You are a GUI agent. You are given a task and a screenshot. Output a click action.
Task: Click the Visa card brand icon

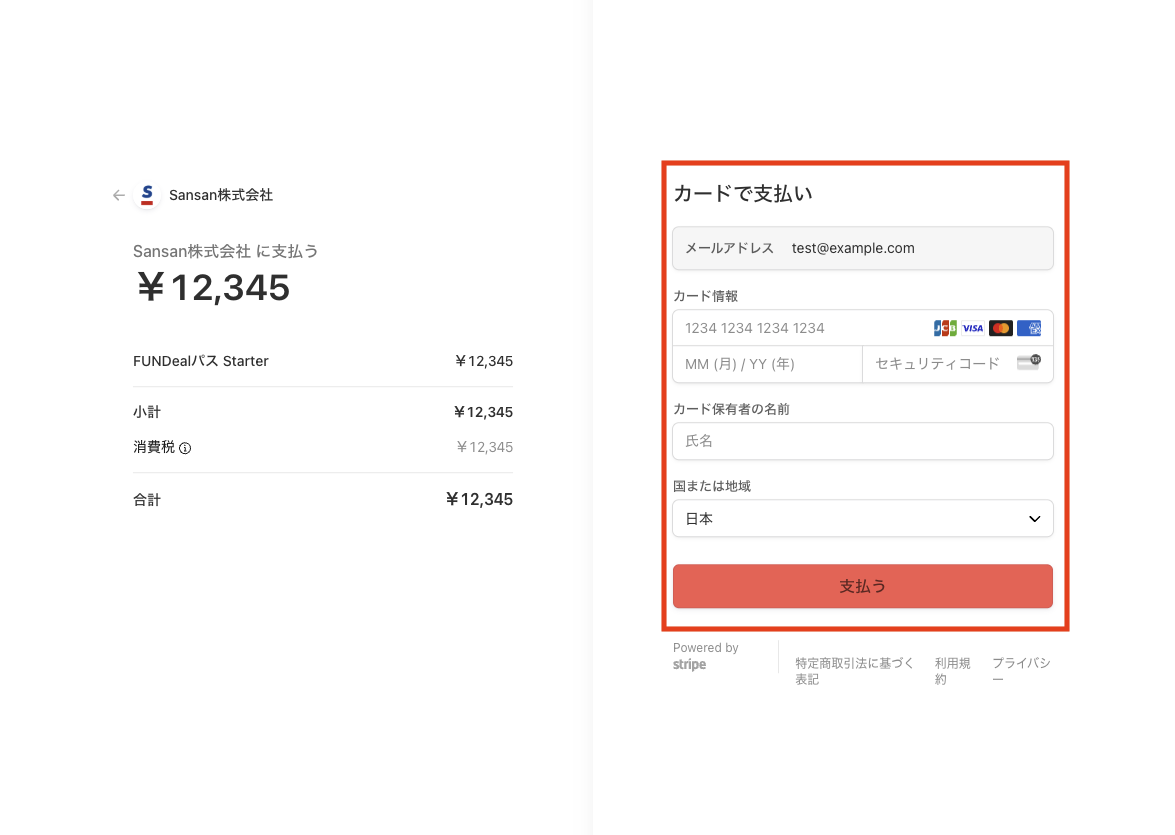pos(973,328)
